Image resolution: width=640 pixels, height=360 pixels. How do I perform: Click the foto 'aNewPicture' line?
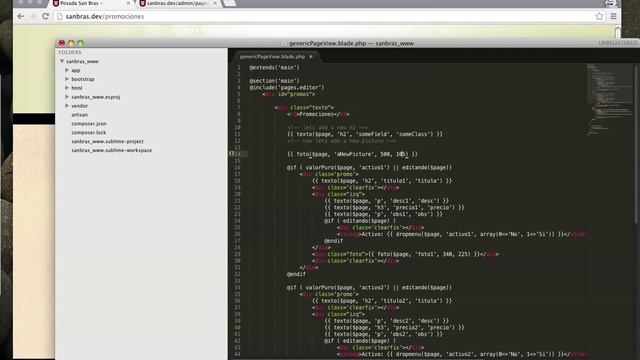(x=352, y=154)
